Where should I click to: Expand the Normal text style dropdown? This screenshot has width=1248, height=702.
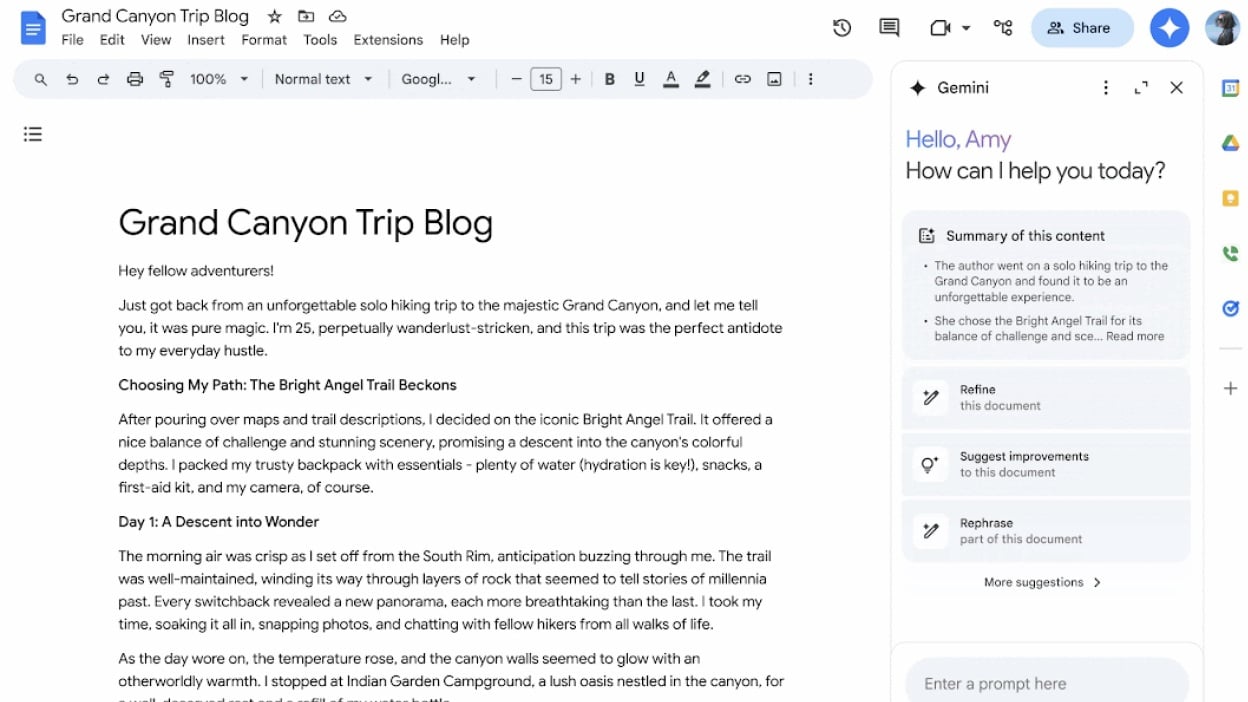pos(323,79)
